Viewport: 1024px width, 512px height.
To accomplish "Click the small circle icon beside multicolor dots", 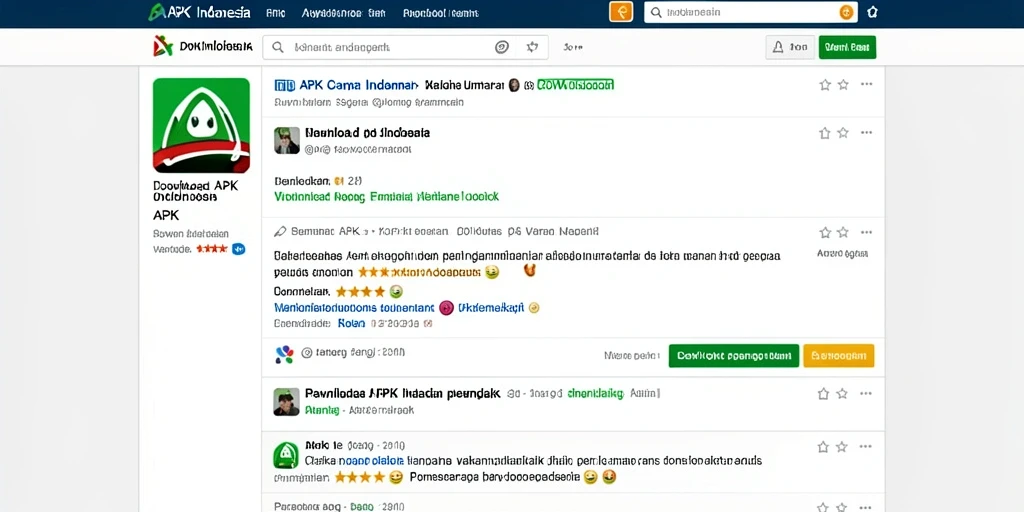I will point(306,353).
